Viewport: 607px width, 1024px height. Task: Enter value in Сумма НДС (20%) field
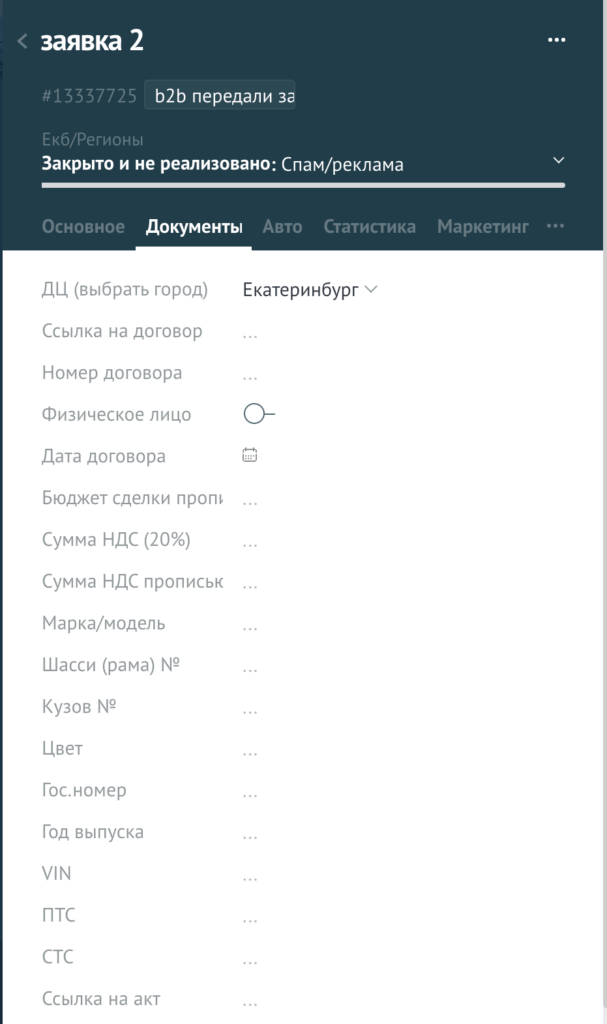(250, 541)
